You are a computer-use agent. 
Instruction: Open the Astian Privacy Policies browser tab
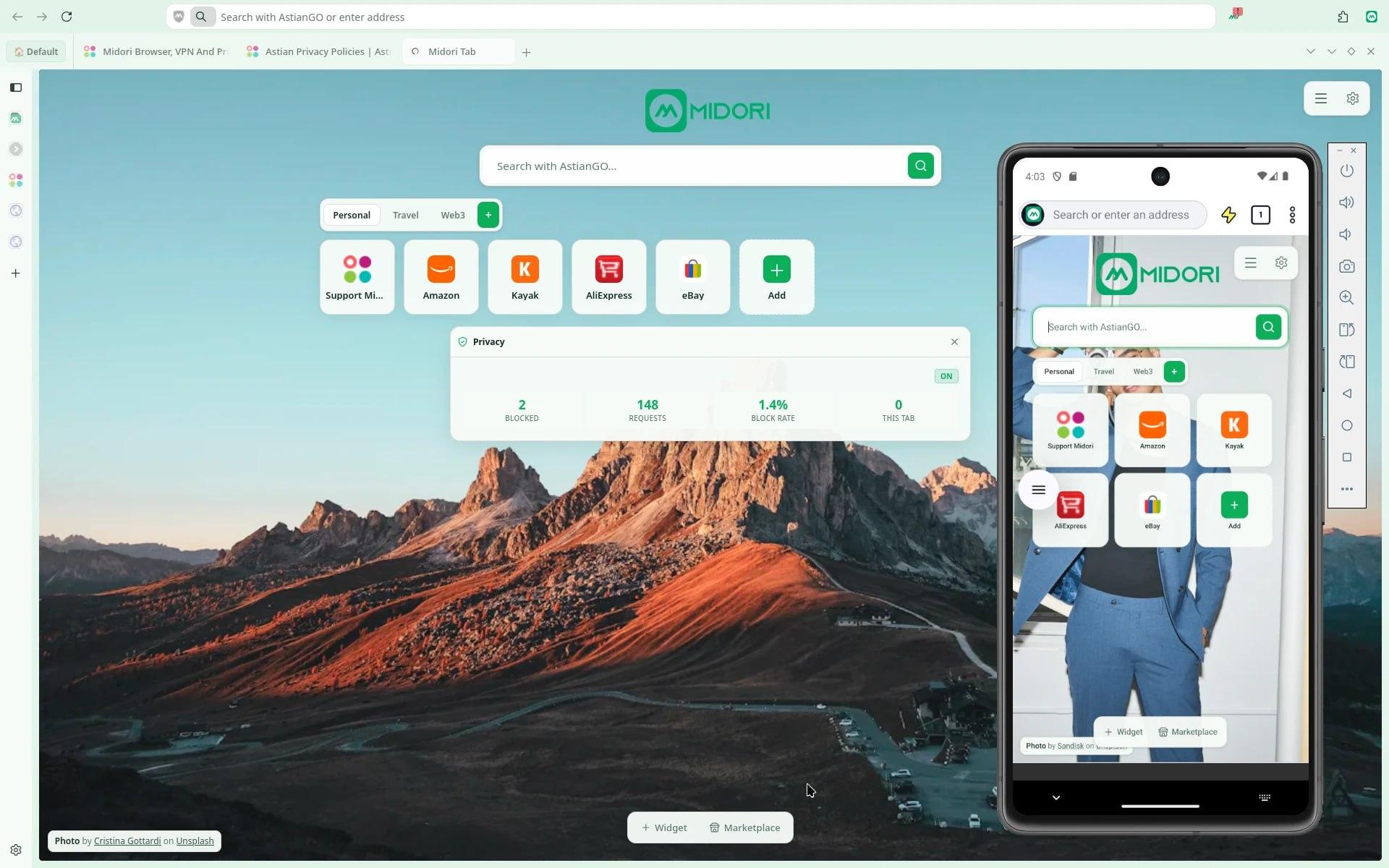(x=319, y=51)
